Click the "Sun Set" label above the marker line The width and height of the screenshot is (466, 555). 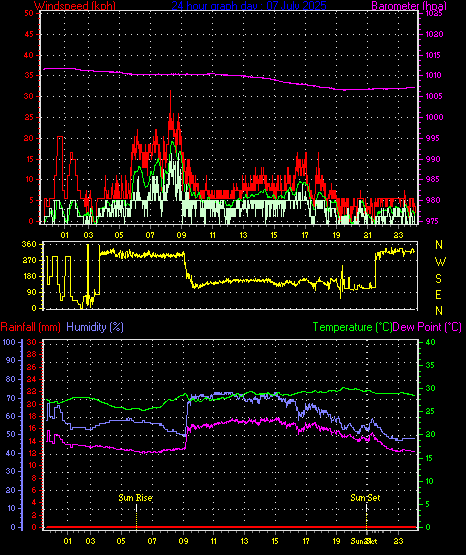366,498
